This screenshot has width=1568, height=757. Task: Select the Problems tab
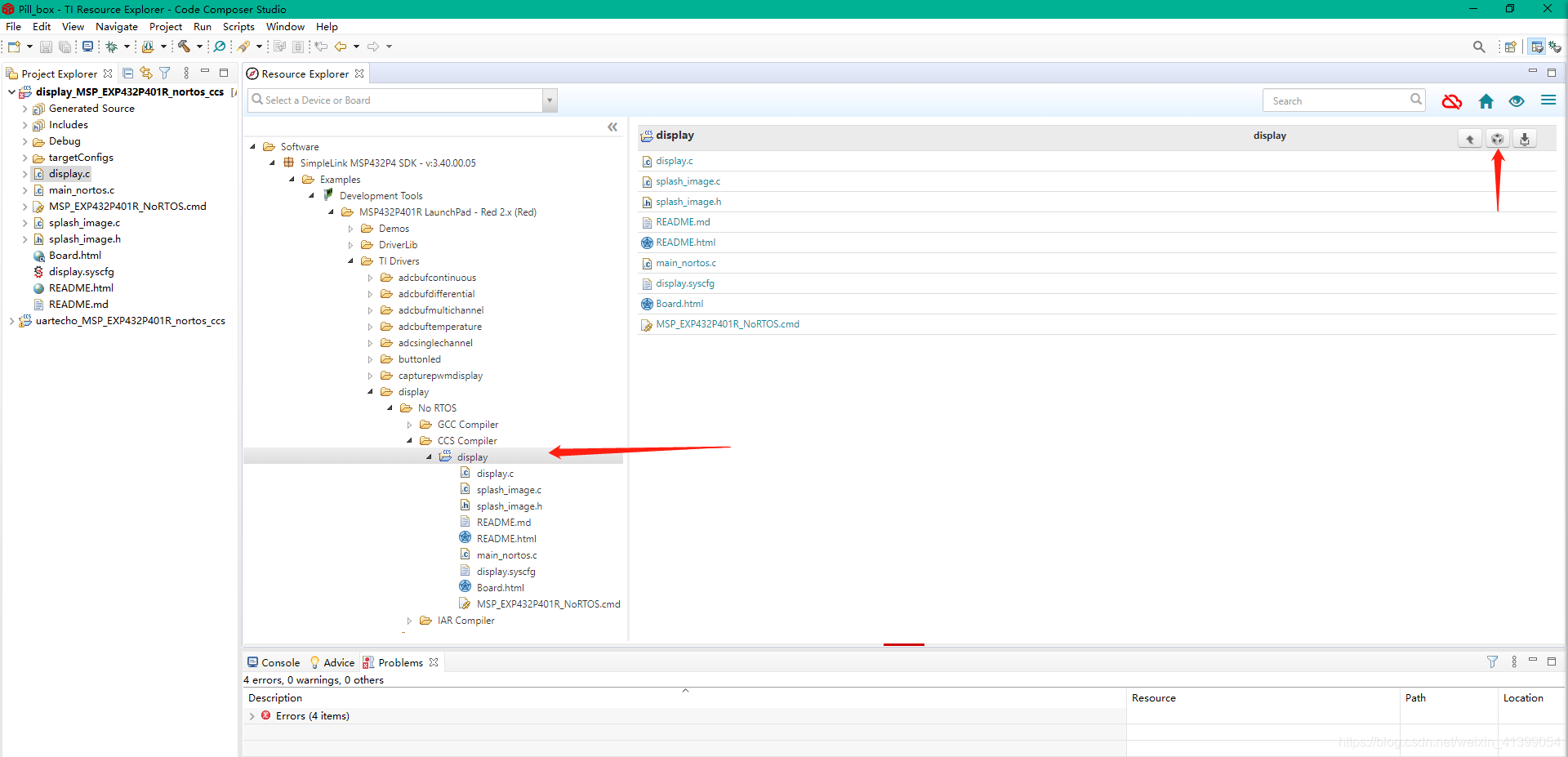(400, 662)
